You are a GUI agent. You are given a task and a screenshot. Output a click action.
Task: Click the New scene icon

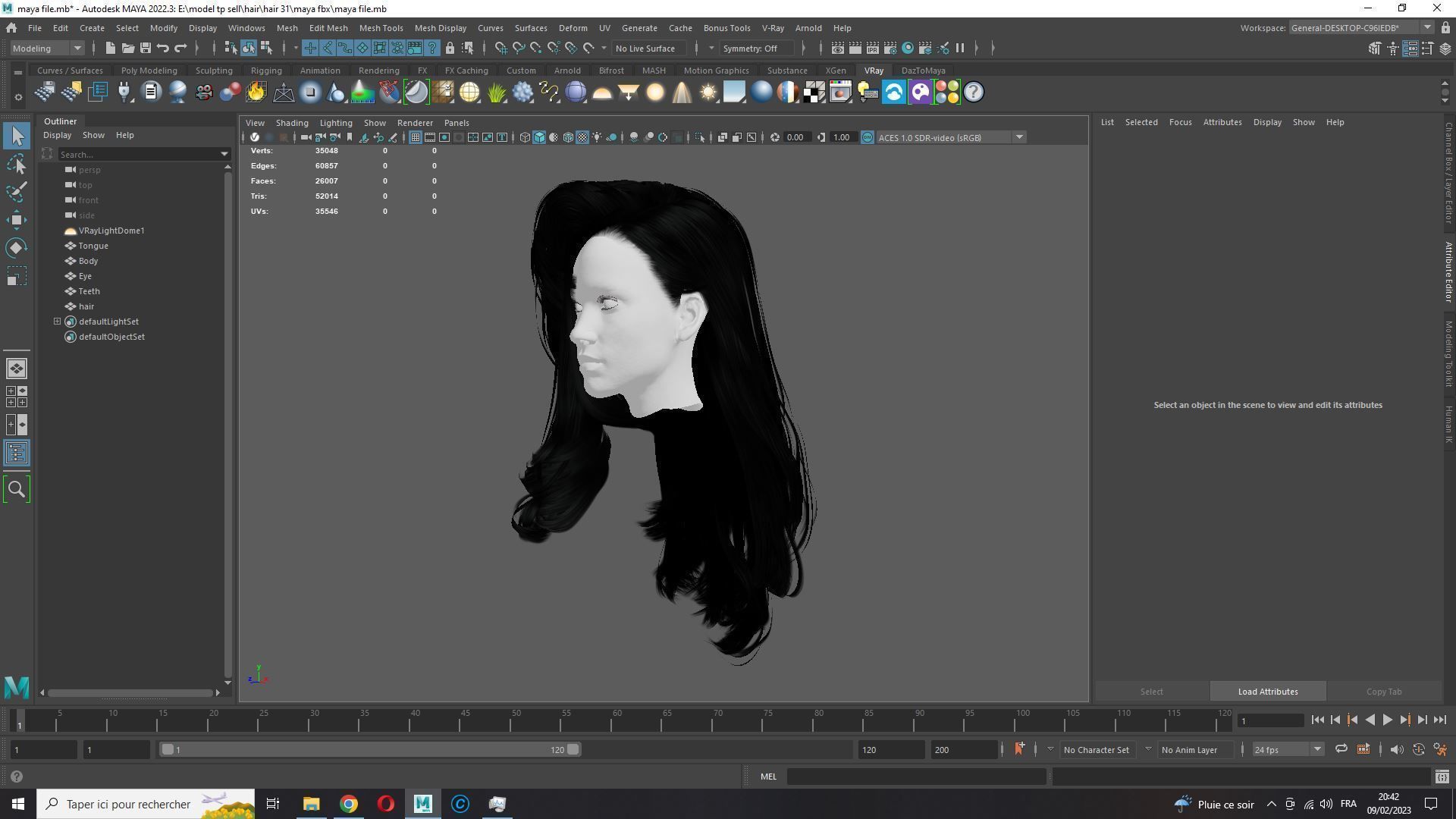click(x=110, y=48)
